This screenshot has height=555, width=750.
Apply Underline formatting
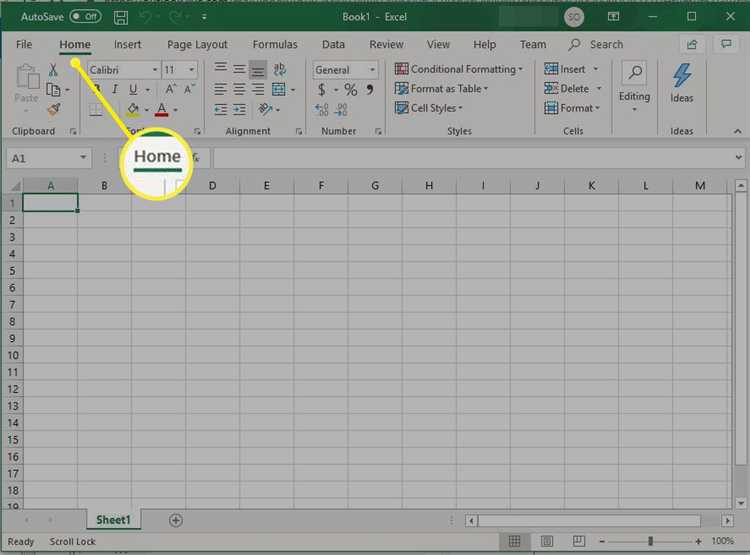click(x=133, y=89)
